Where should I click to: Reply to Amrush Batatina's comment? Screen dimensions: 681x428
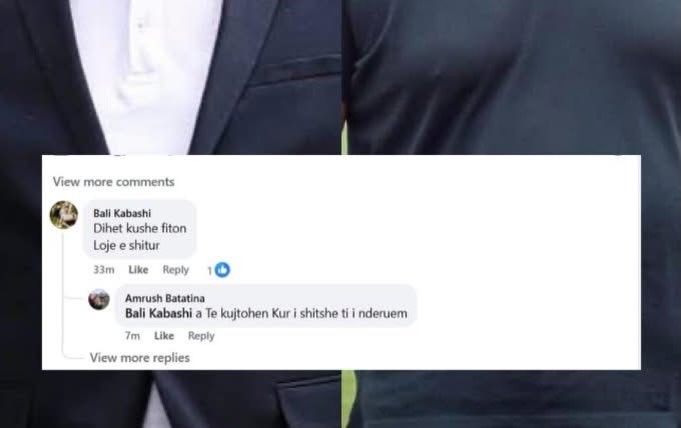tap(201, 336)
